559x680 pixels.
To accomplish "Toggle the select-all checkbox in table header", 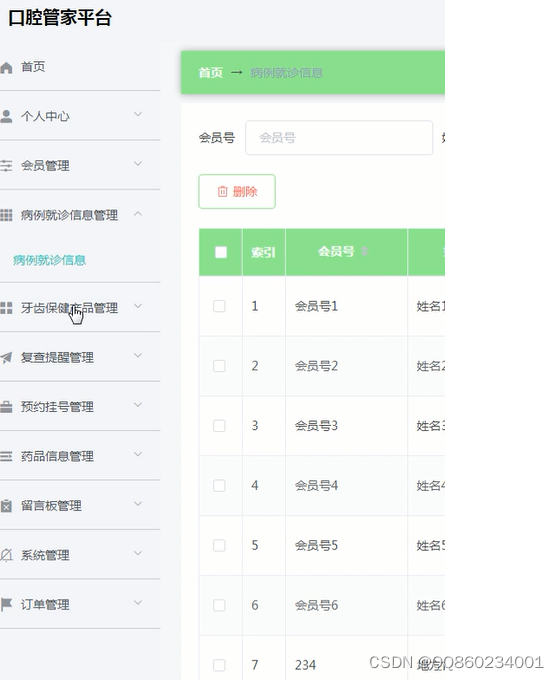I will click(x=221, y=252).
